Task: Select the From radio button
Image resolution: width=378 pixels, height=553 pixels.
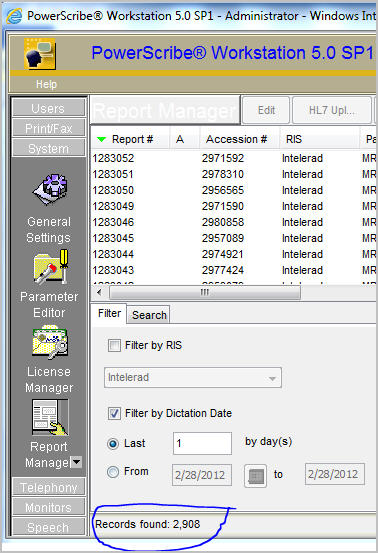Action: [113, 472]
